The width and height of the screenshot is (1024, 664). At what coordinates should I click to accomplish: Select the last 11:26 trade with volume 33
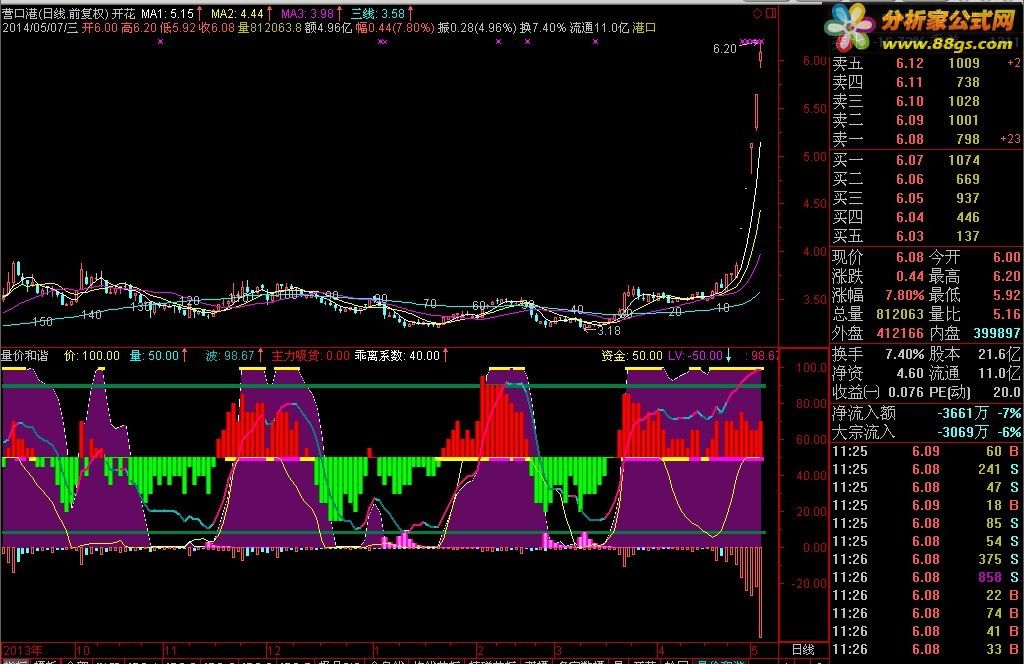[925, 650]
